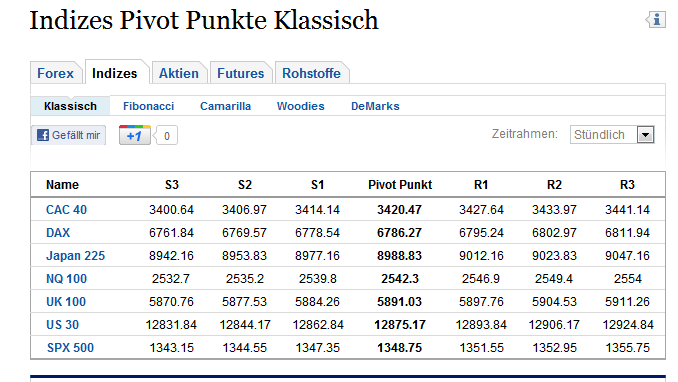Open the DAX index link

(58, 233)
